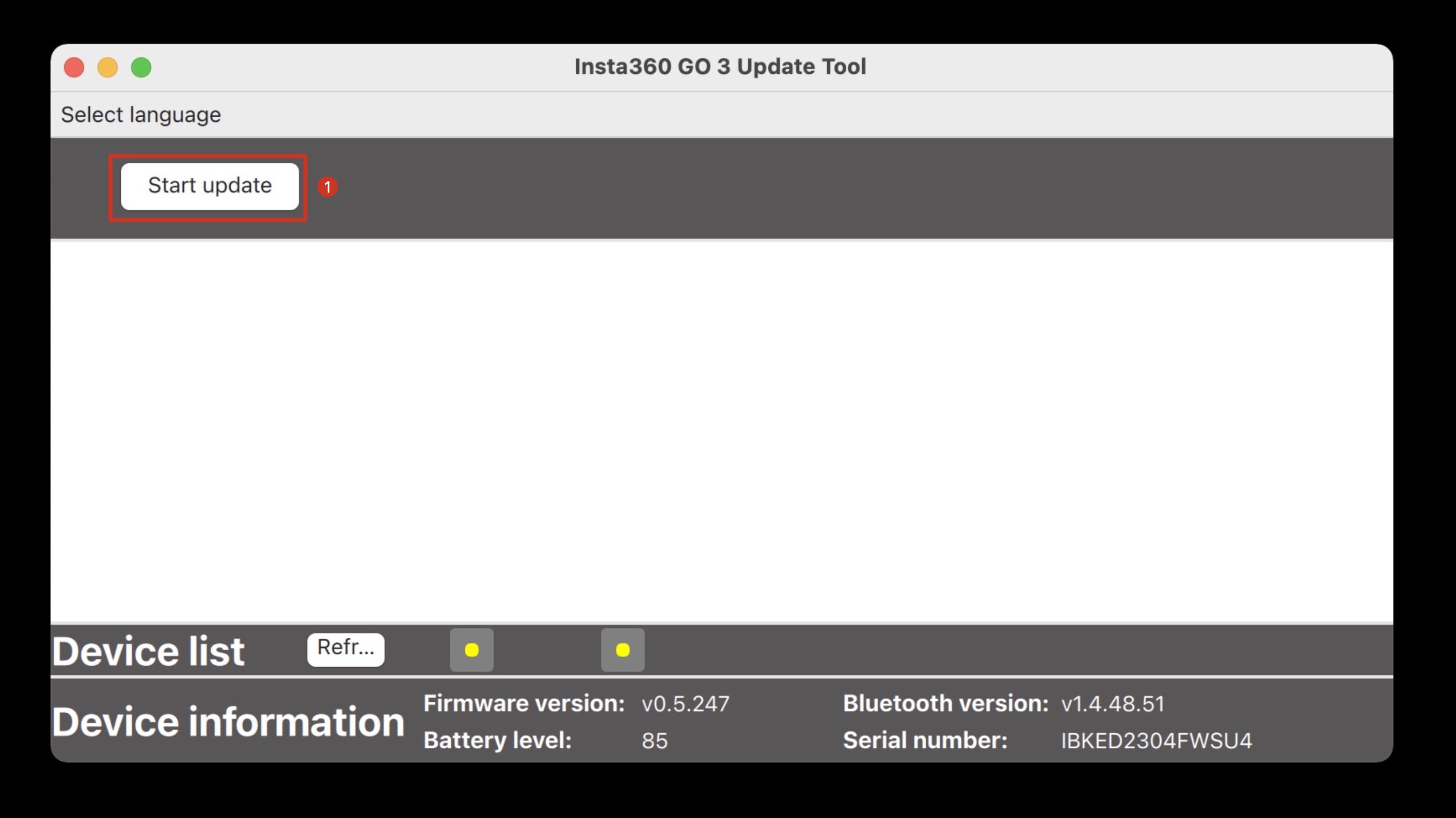Click the firmware version value v0.5.247
This screenshot has width=1456, height=818.
(x=685, y=704)
